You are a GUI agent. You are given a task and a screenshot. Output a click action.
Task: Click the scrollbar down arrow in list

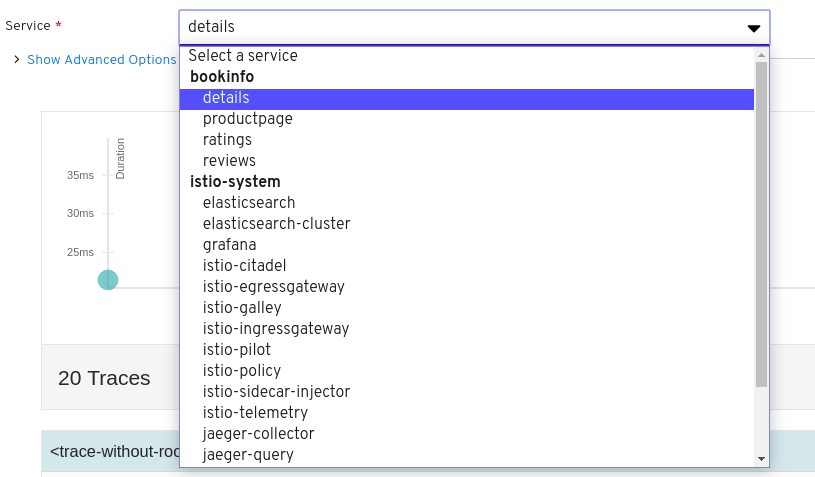pyautogui.click(x=761, y=459)
